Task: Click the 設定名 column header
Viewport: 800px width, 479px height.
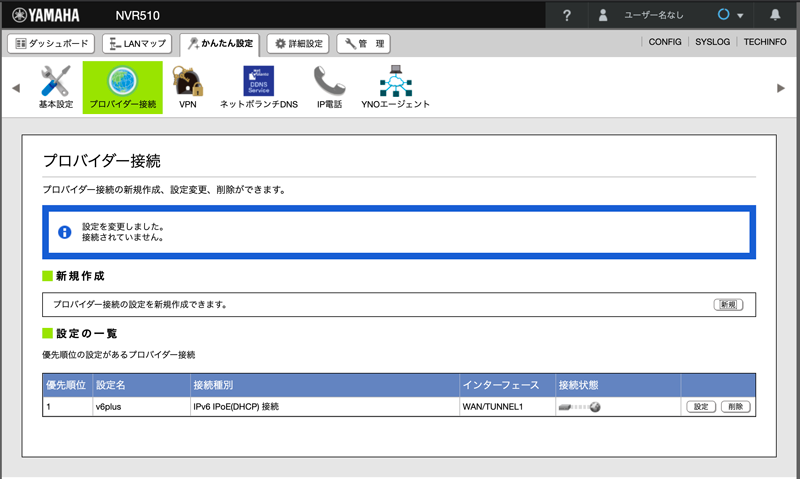Action: tap(141, 385)
